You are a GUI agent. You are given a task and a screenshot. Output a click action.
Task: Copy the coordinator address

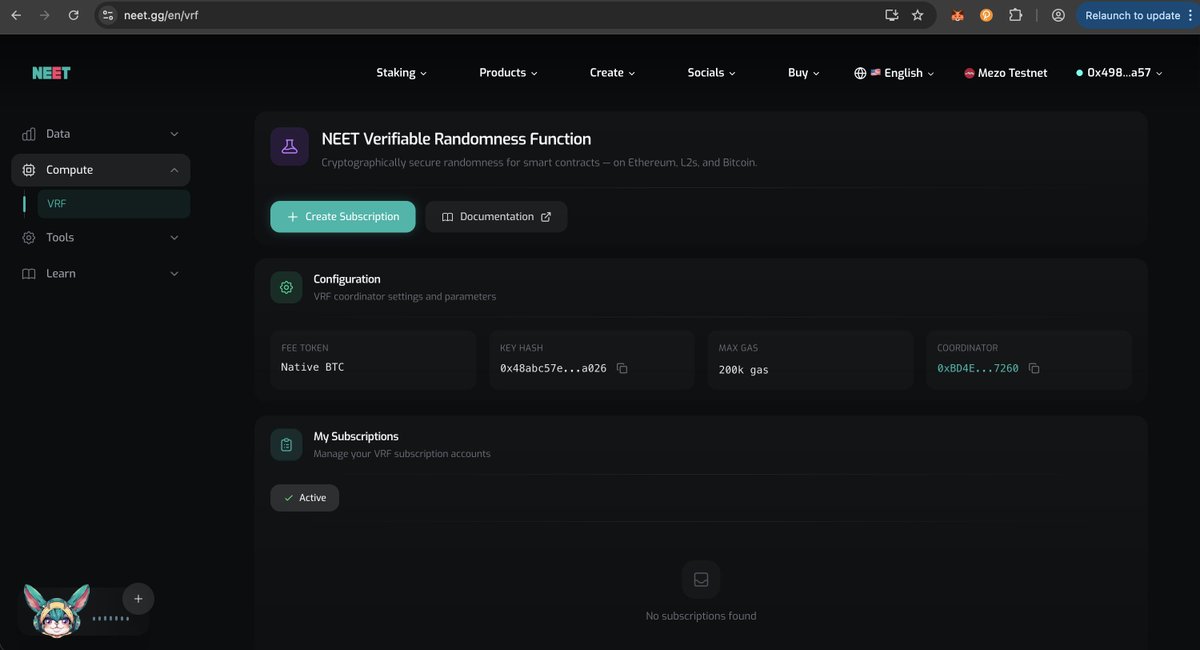point(1034,368)
